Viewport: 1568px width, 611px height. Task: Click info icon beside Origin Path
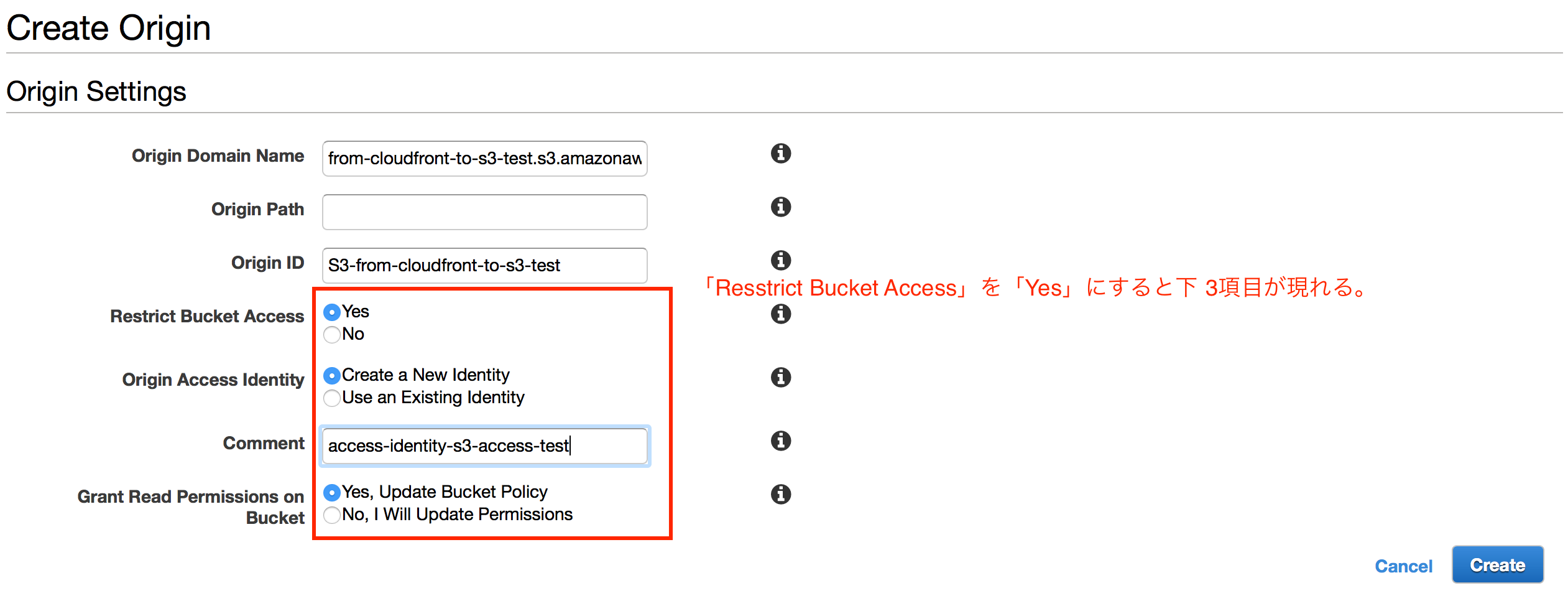click(780, 207)
